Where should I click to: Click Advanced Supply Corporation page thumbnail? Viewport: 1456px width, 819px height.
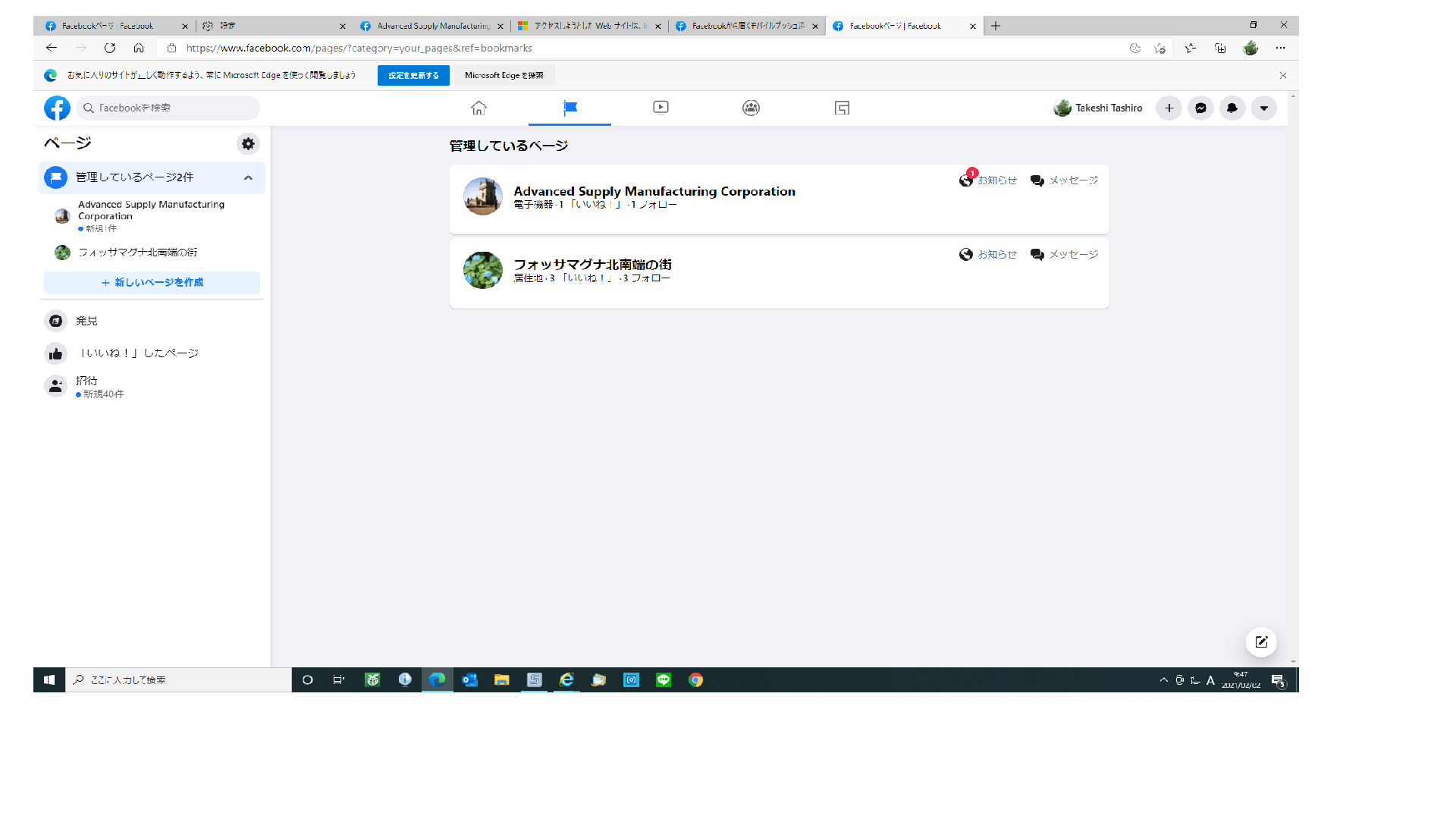click(483, 196)
